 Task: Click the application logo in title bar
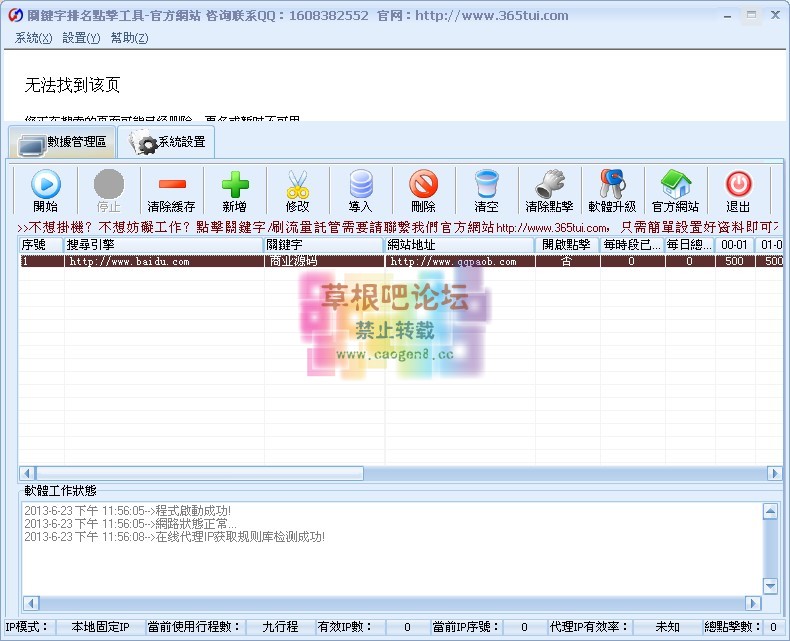pos(16,16)
